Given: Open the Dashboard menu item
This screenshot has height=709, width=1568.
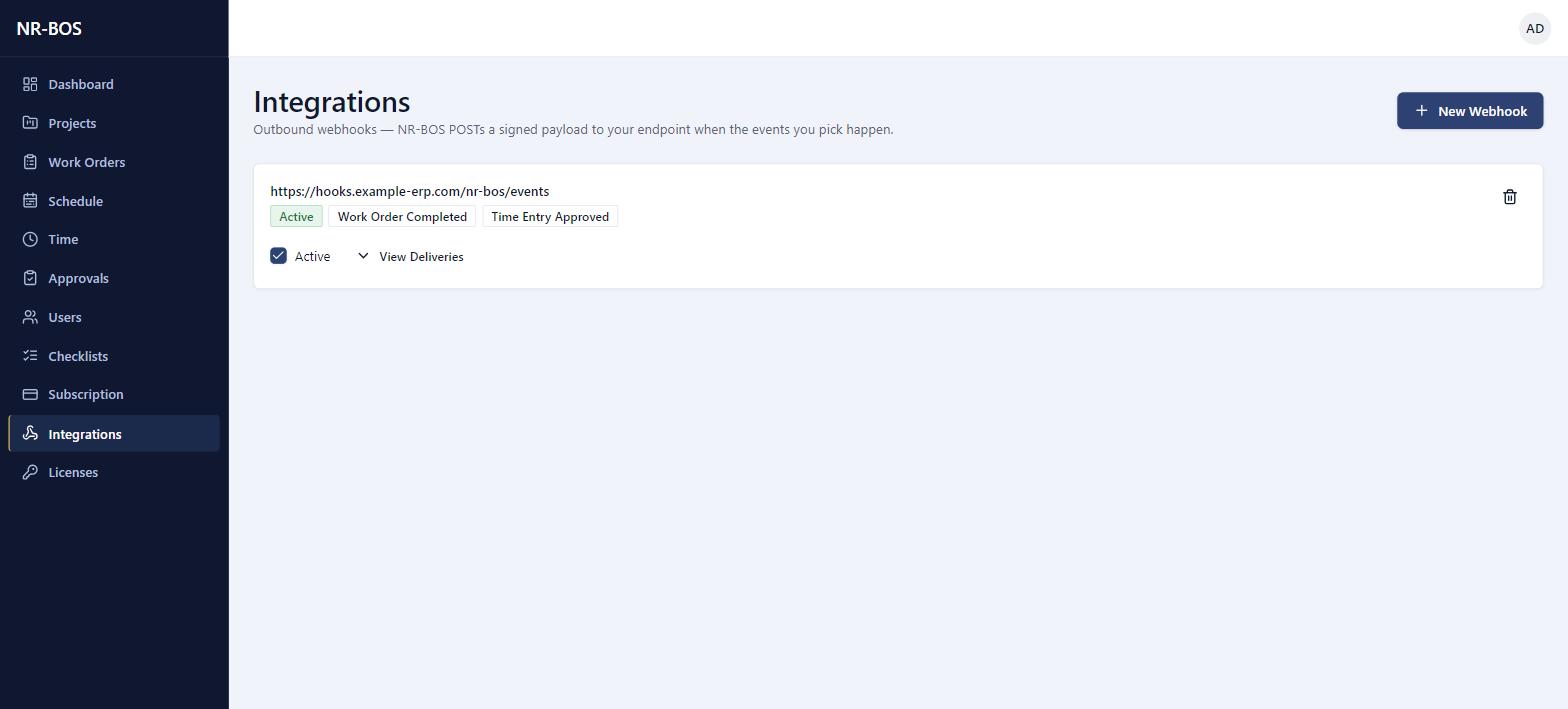Looking at the screenshot, I should [x=114, y=84].
